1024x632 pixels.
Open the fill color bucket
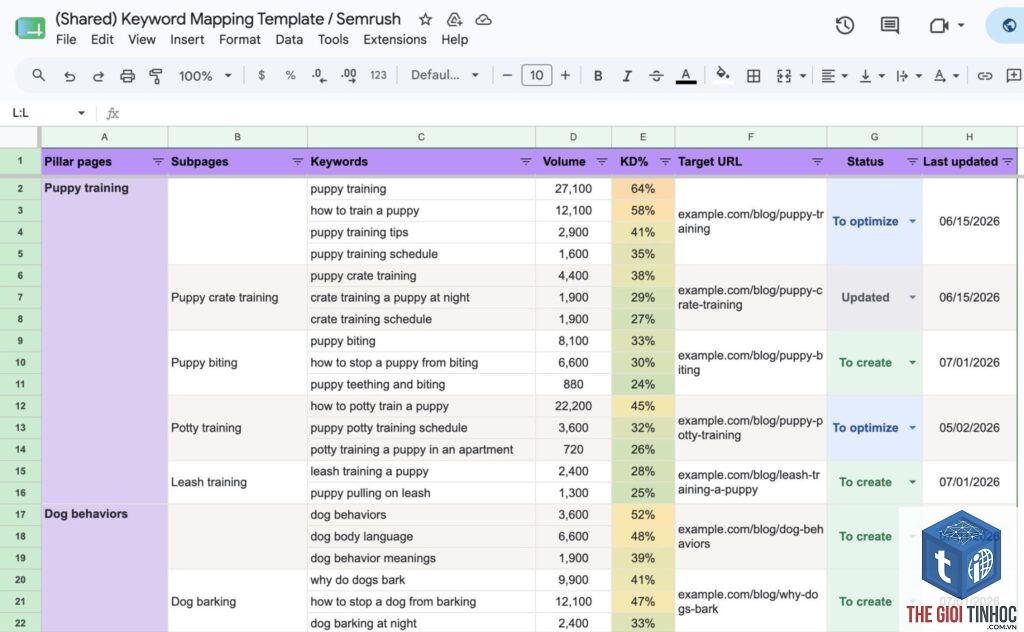point(722,74)
